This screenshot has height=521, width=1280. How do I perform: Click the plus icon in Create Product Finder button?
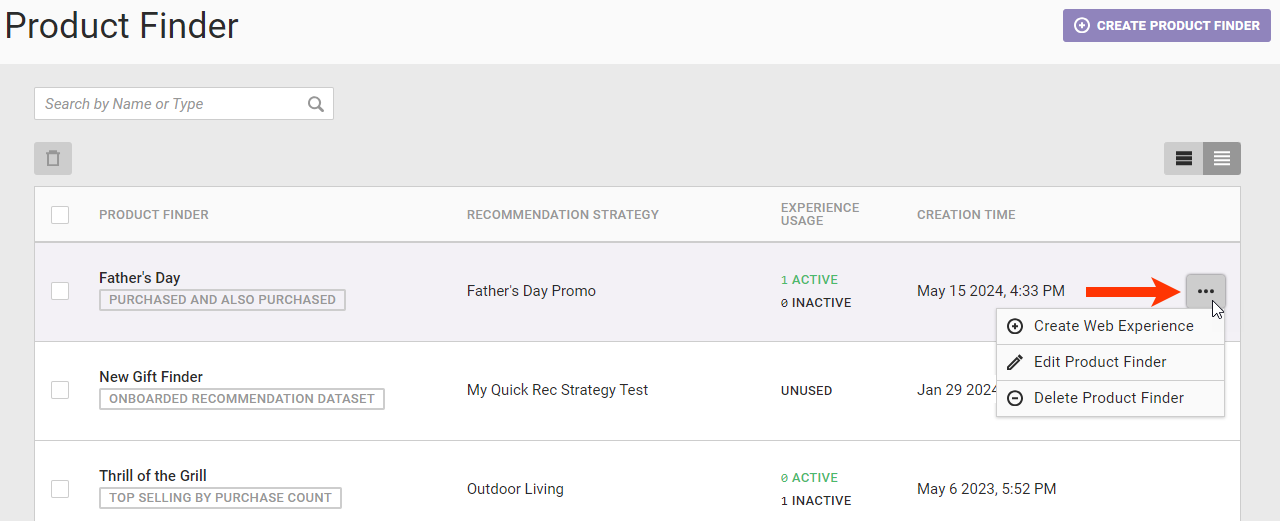point(1082,26)
